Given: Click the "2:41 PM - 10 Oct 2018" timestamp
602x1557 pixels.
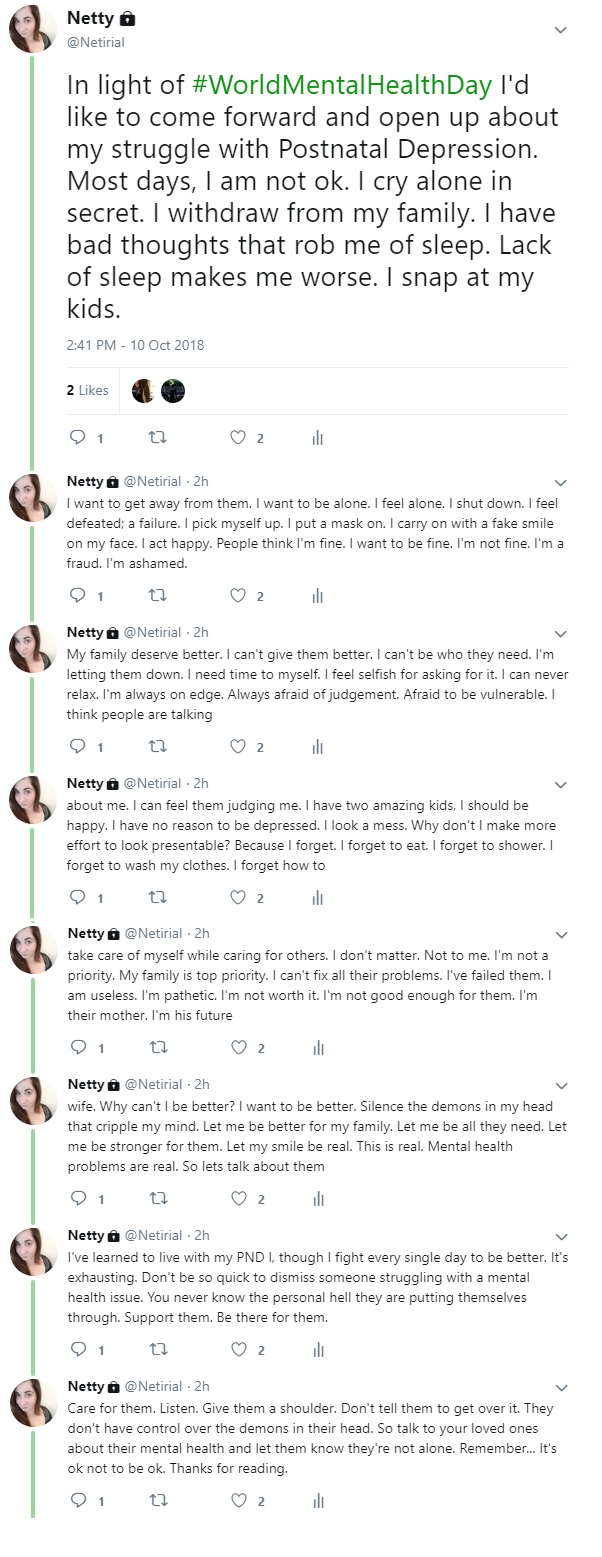Looking at the screenshot, I should click(x=135, y=345).
